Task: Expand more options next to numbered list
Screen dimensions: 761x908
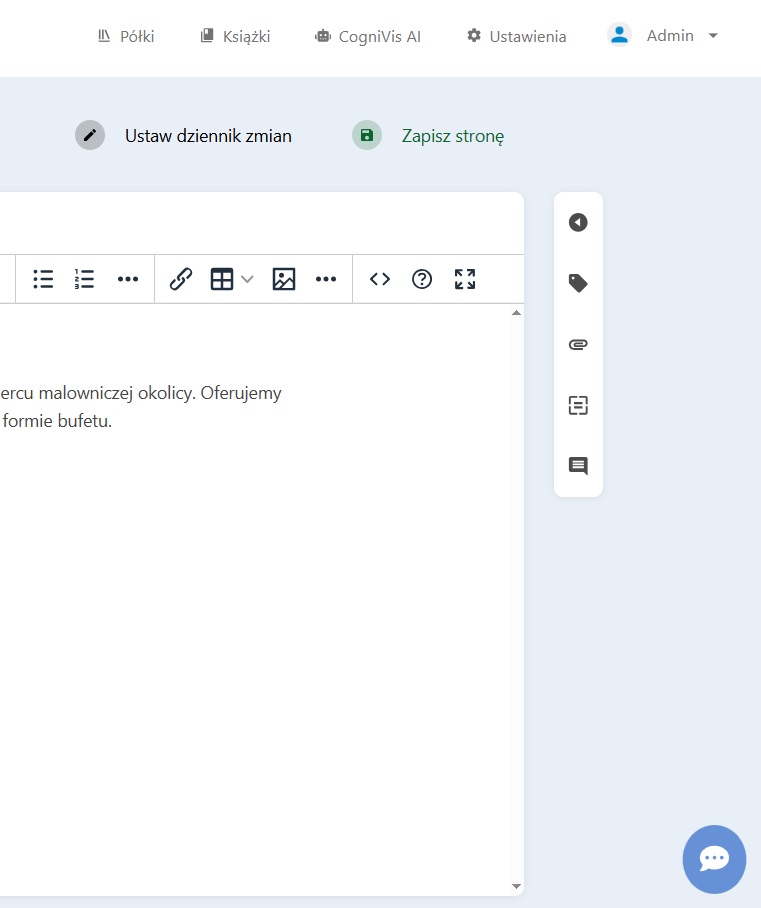Action: point(128,279)
